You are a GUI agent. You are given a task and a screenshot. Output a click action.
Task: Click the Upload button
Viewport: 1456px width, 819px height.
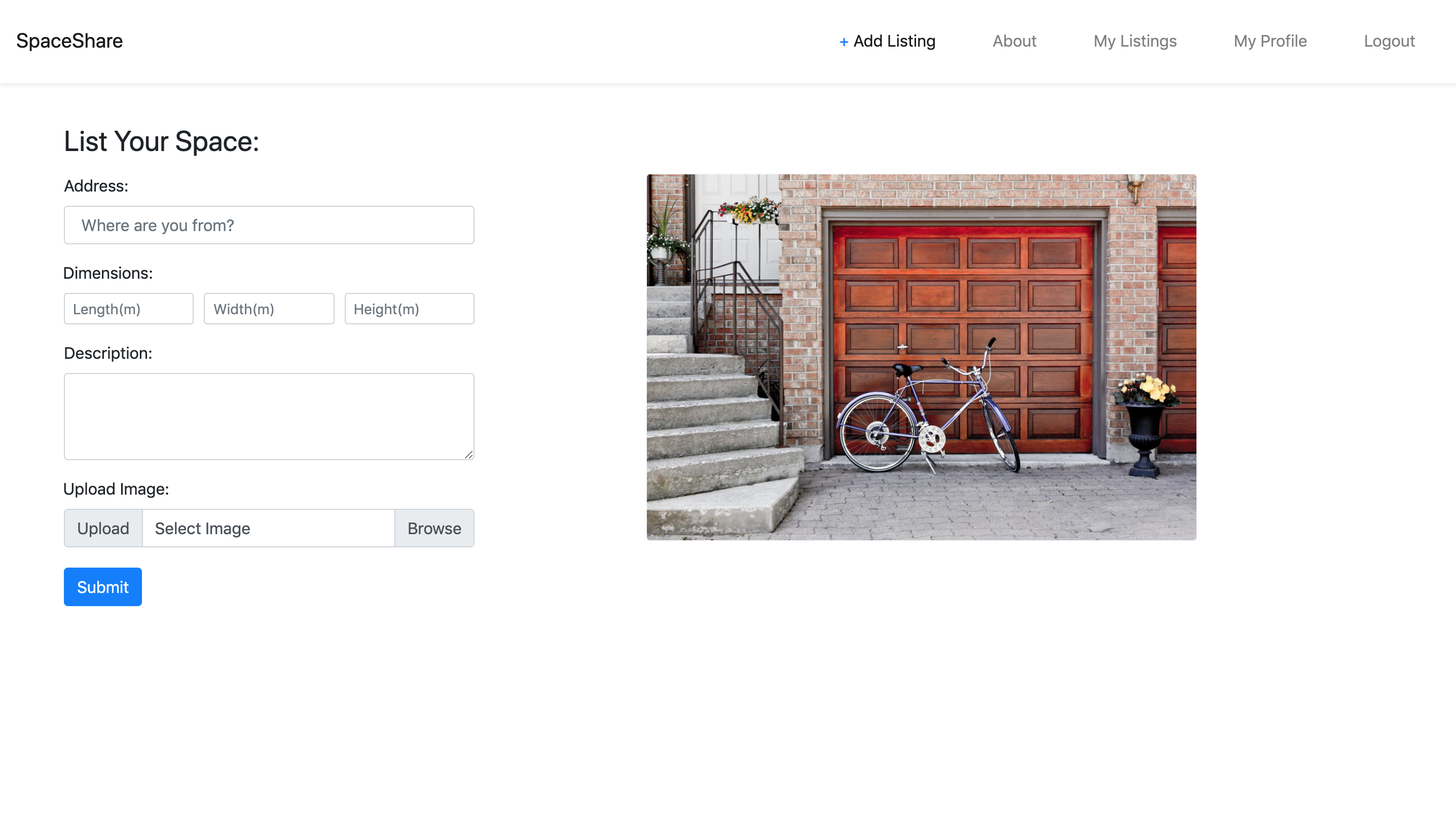(103, 528)
